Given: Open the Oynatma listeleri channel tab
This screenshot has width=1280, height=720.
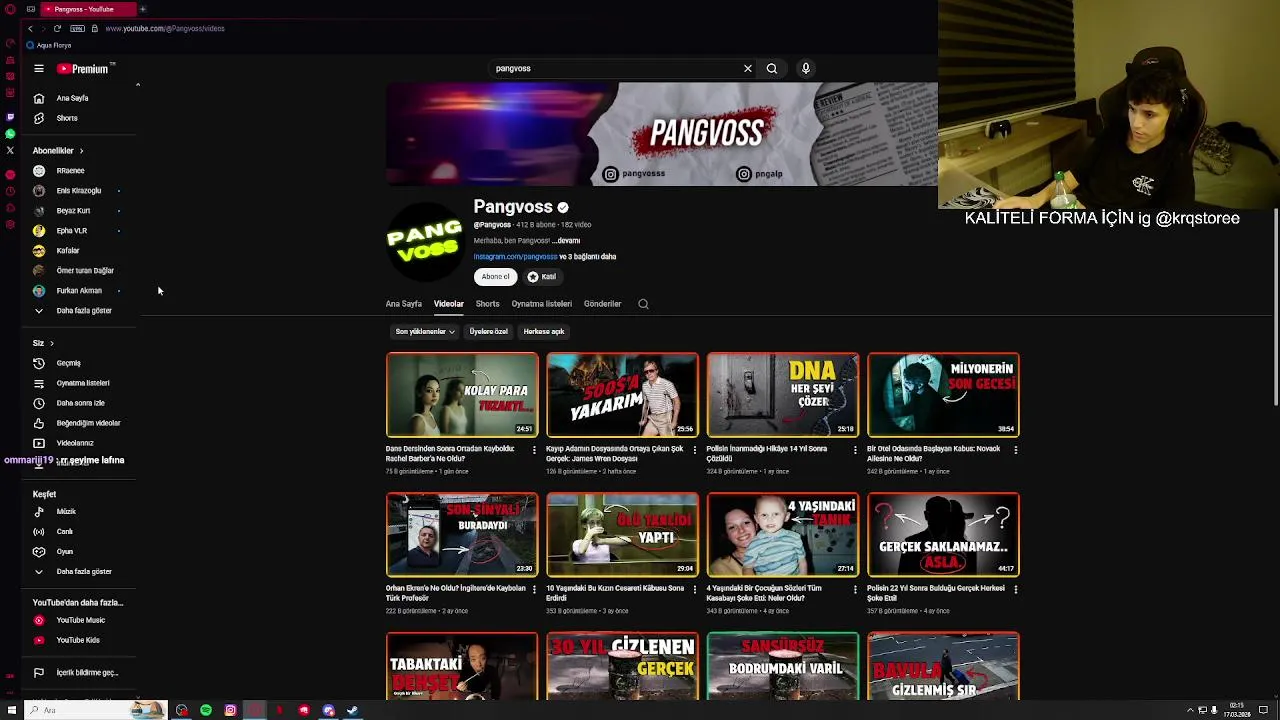Looking at the screenshot, I should pos(541,304).
